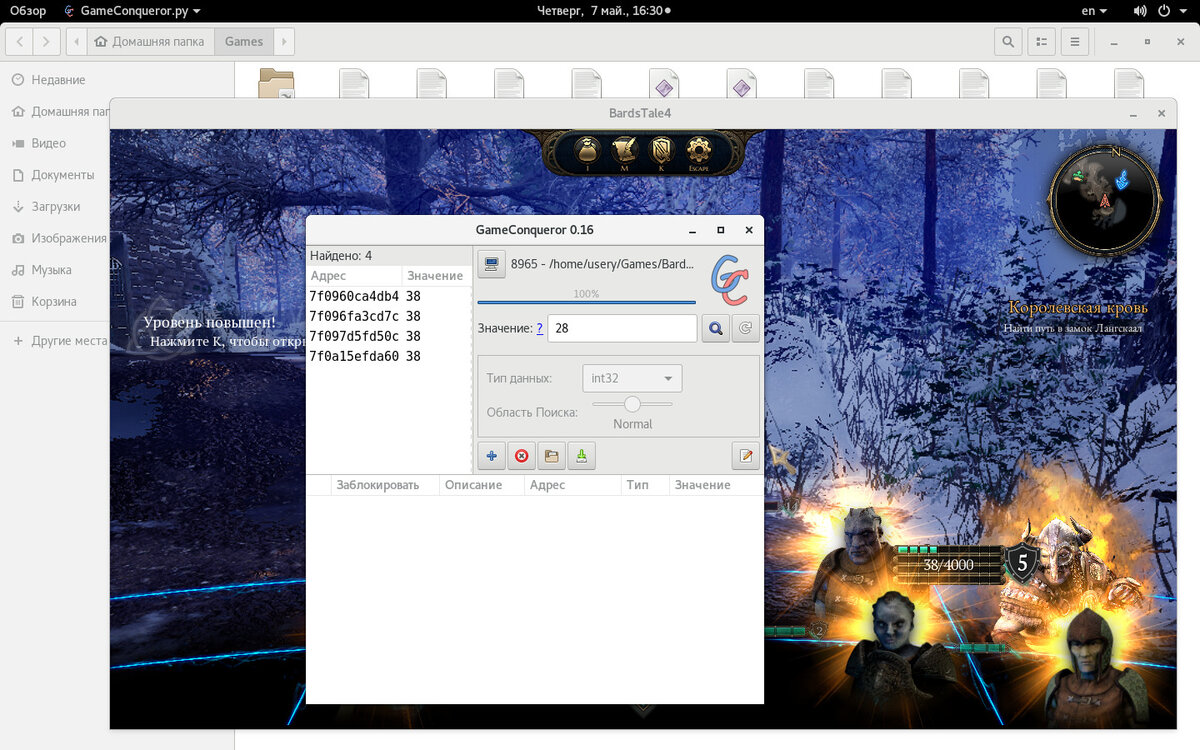Image resolution: width=1200 pixels, height=750 pixels.
Task: Select address 7f096fa3cd7c row
Action: [389, 316]
